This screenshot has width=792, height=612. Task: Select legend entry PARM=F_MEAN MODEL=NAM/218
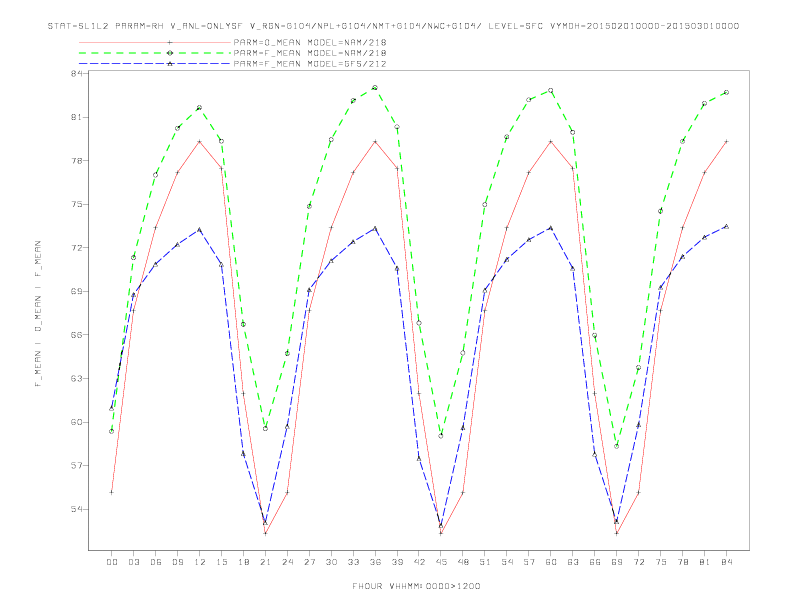310,53
